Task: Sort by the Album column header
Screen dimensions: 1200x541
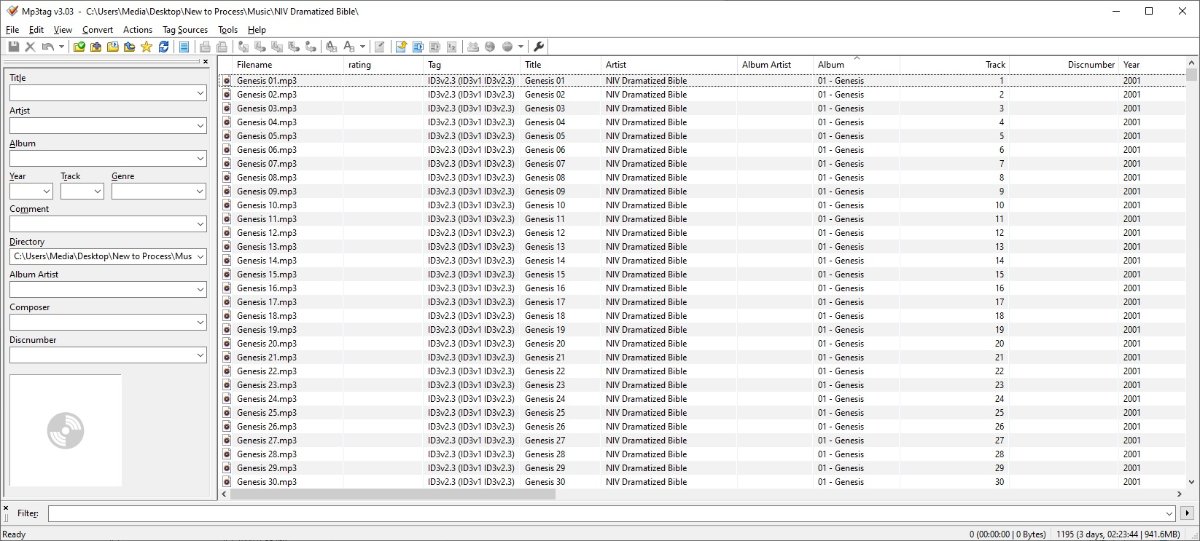Action: [857, 65]
